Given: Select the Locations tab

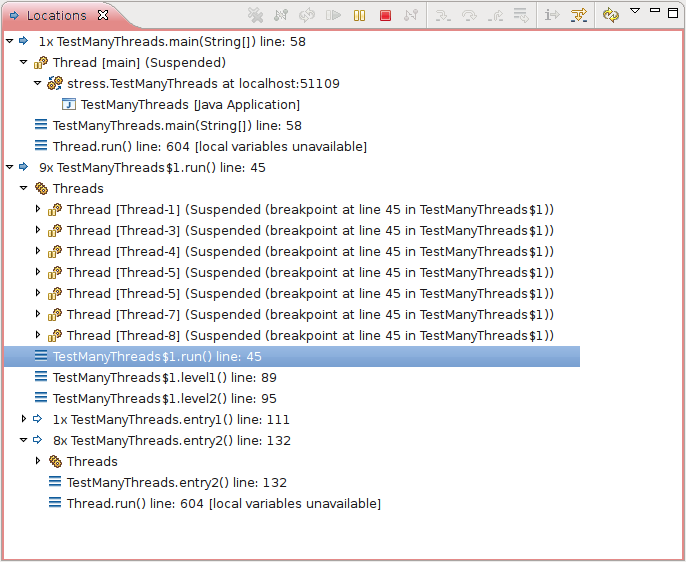Looking at the screenshot, I should [56, 16].
